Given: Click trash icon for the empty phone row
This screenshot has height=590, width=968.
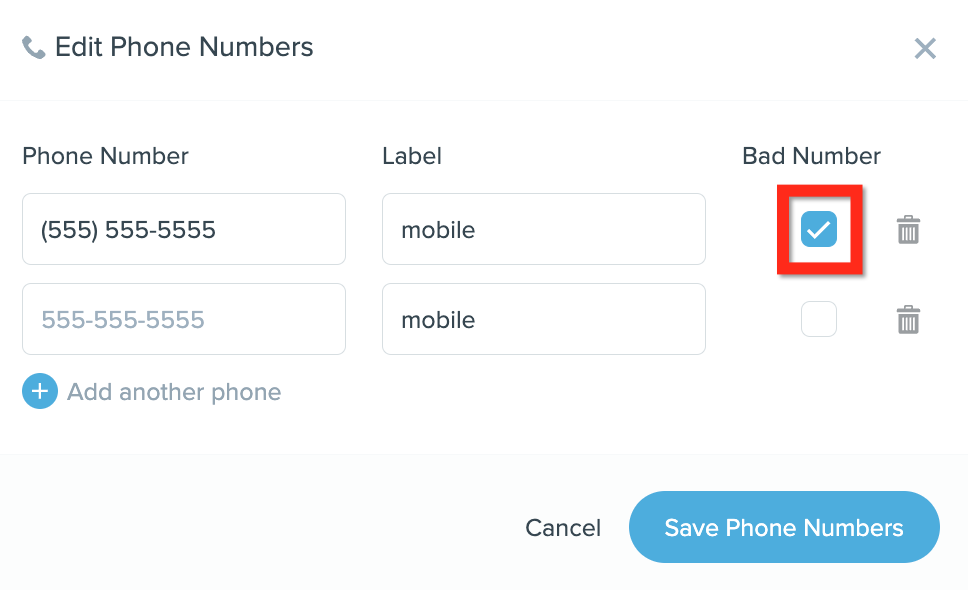Looking at the screenshot, I should [x=908, y=320].
